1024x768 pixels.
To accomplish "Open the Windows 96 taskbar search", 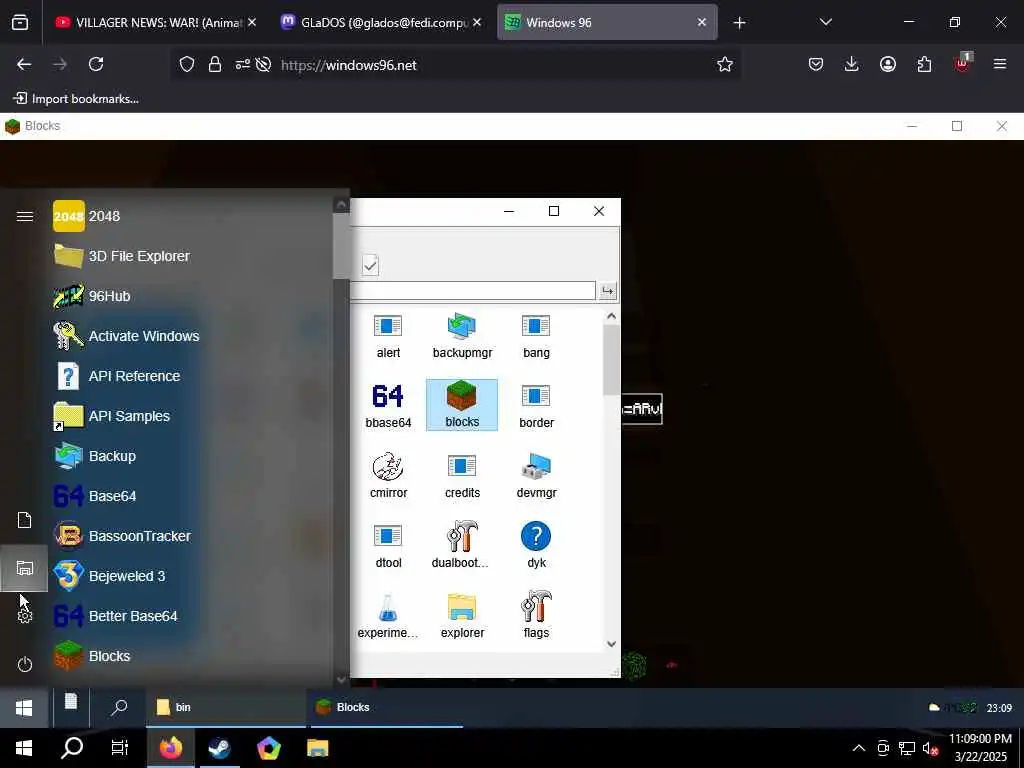I will 119,707.
